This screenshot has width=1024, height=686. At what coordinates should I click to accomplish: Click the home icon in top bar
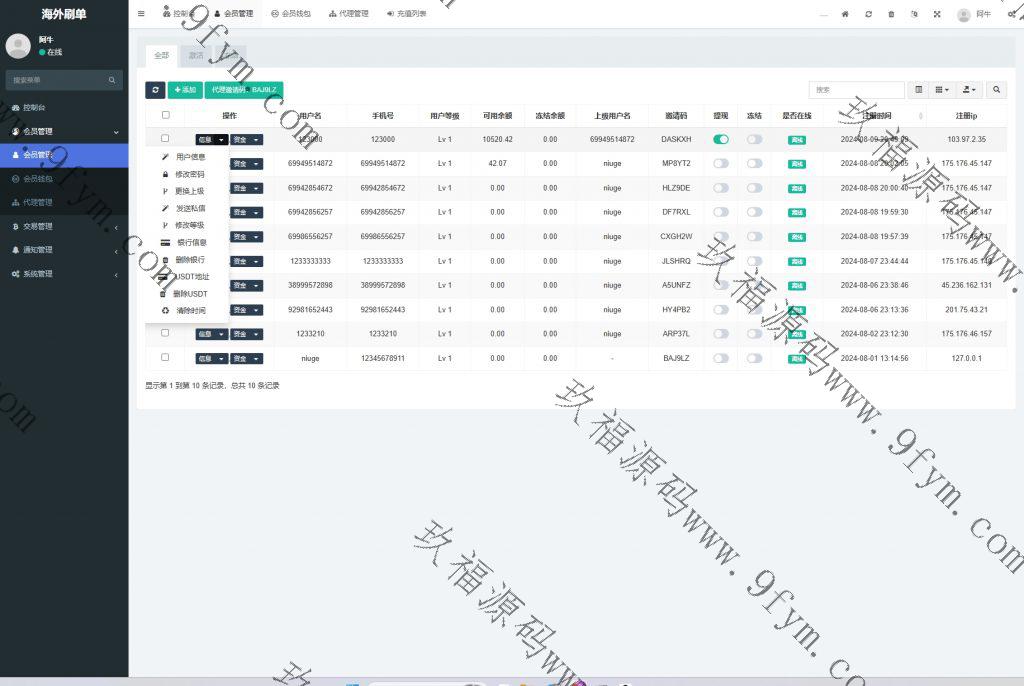[845, 14]
